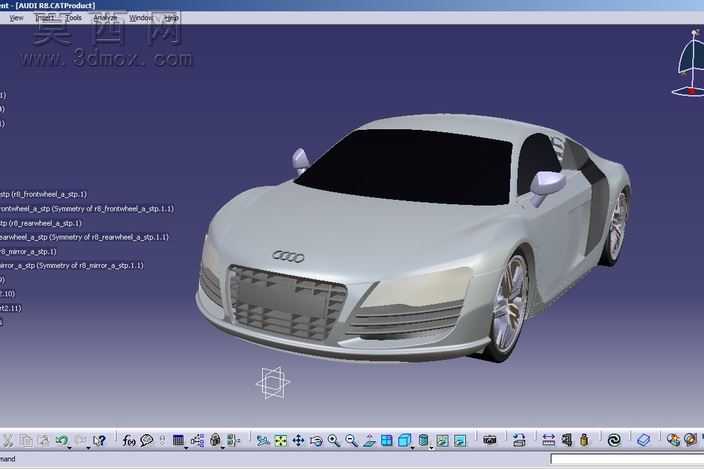Select tree row ending 't.10)'
Image resolution: width=704 pixels, height=469 pixels.
[x=8, y=294]
